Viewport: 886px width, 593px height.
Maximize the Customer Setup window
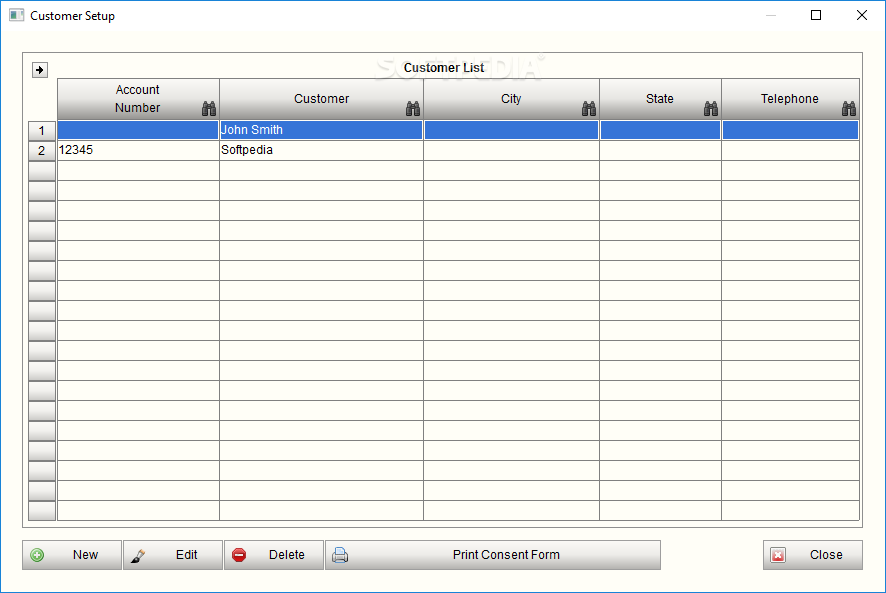pos(816,15)
